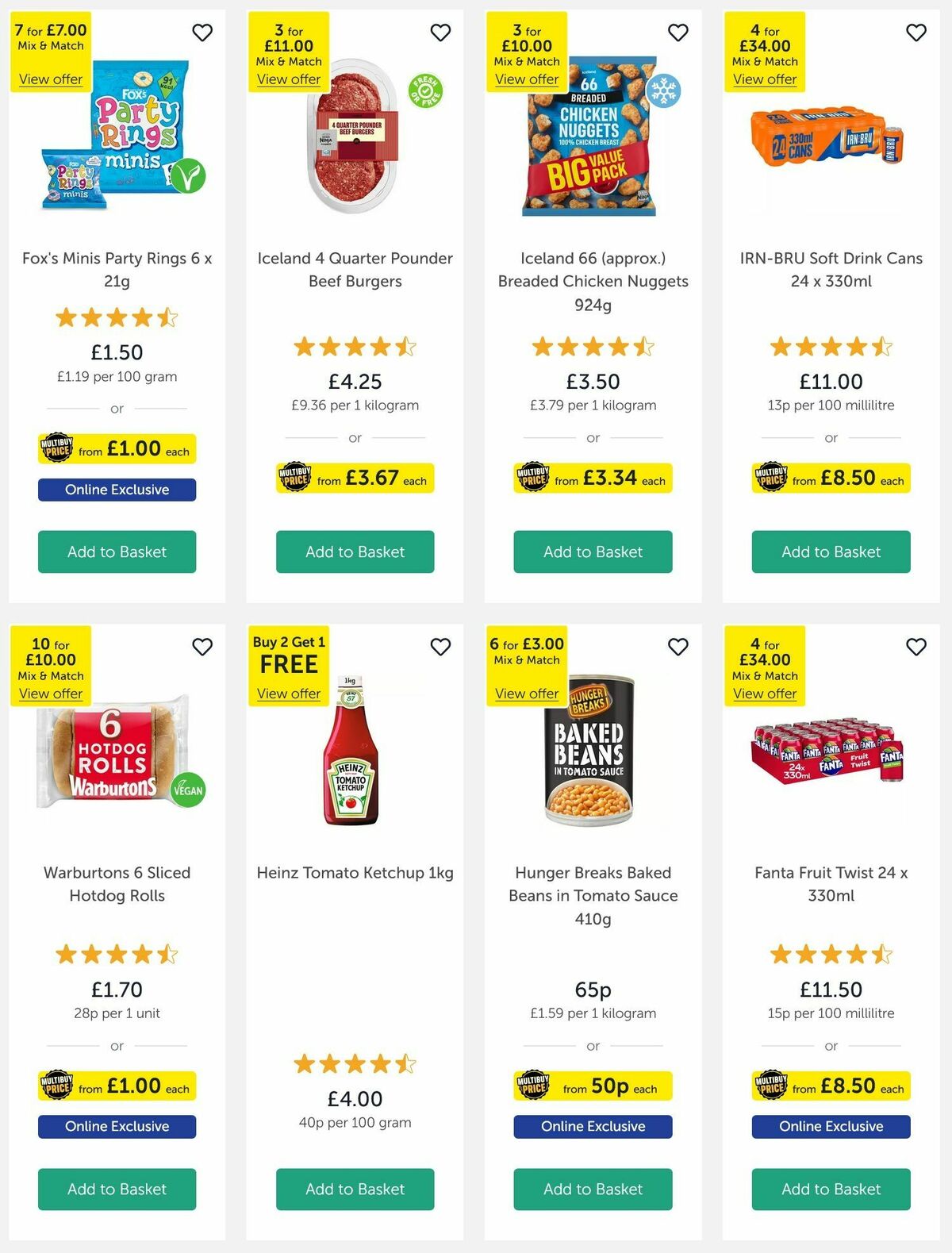The height and width of the screenshot is (1253, 952).
Task: View Warburtons 10 for £10 Mix & Match offer
Action: point(51,693)
